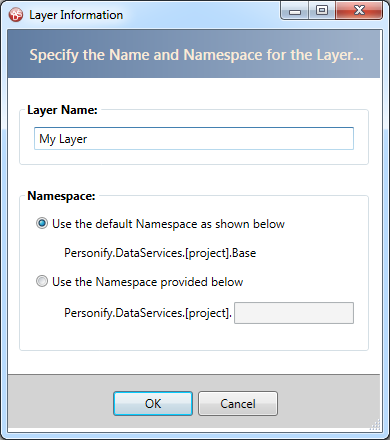This screenshot has width=390, height=440.
Task: Click the 'Layer Name:' group label
Action: pyautogui.click(x=62, y=110)
